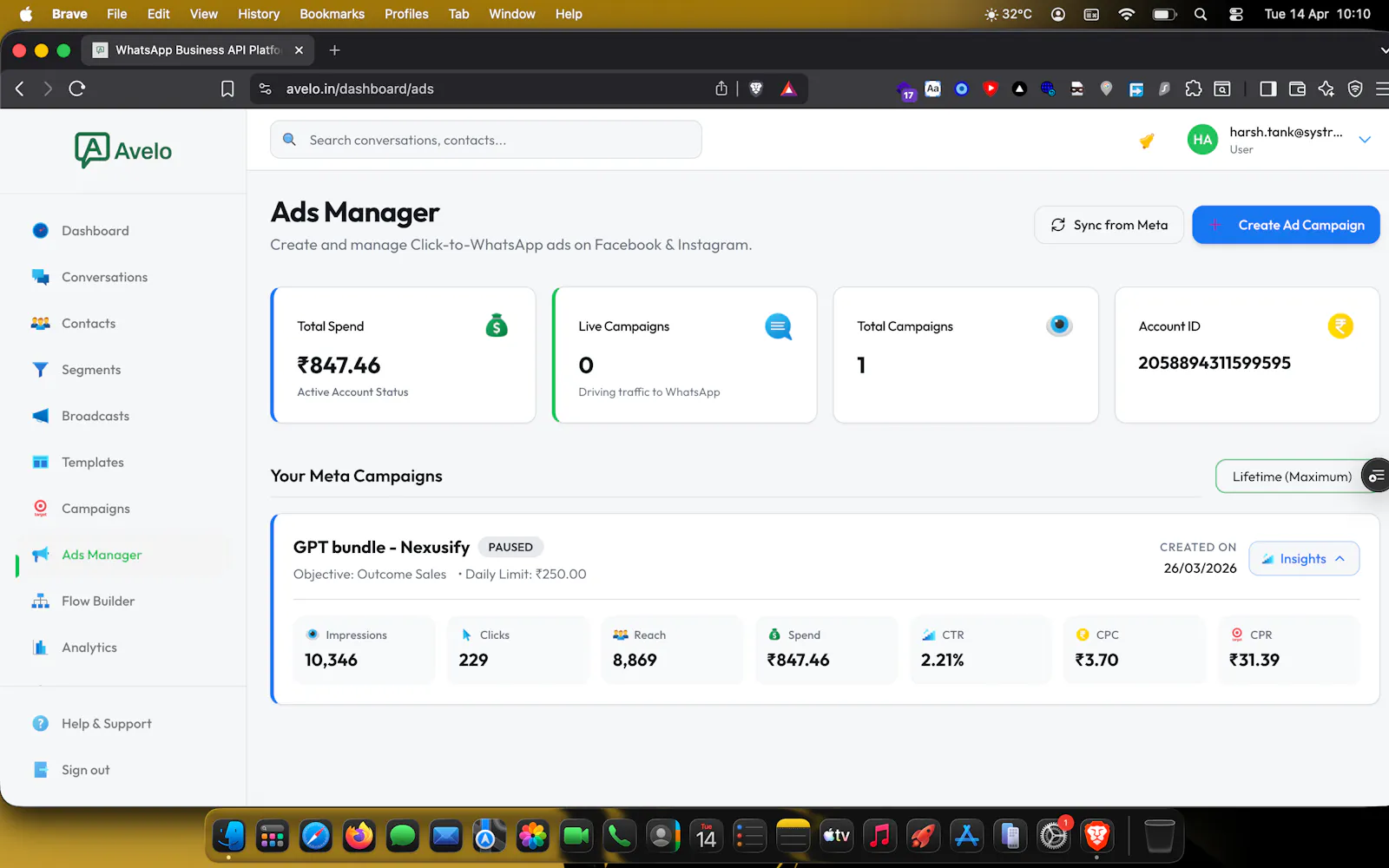Click Create Ad Campaign button
The width and height of the screenshot is (1389, 868).
(1286, 225)
